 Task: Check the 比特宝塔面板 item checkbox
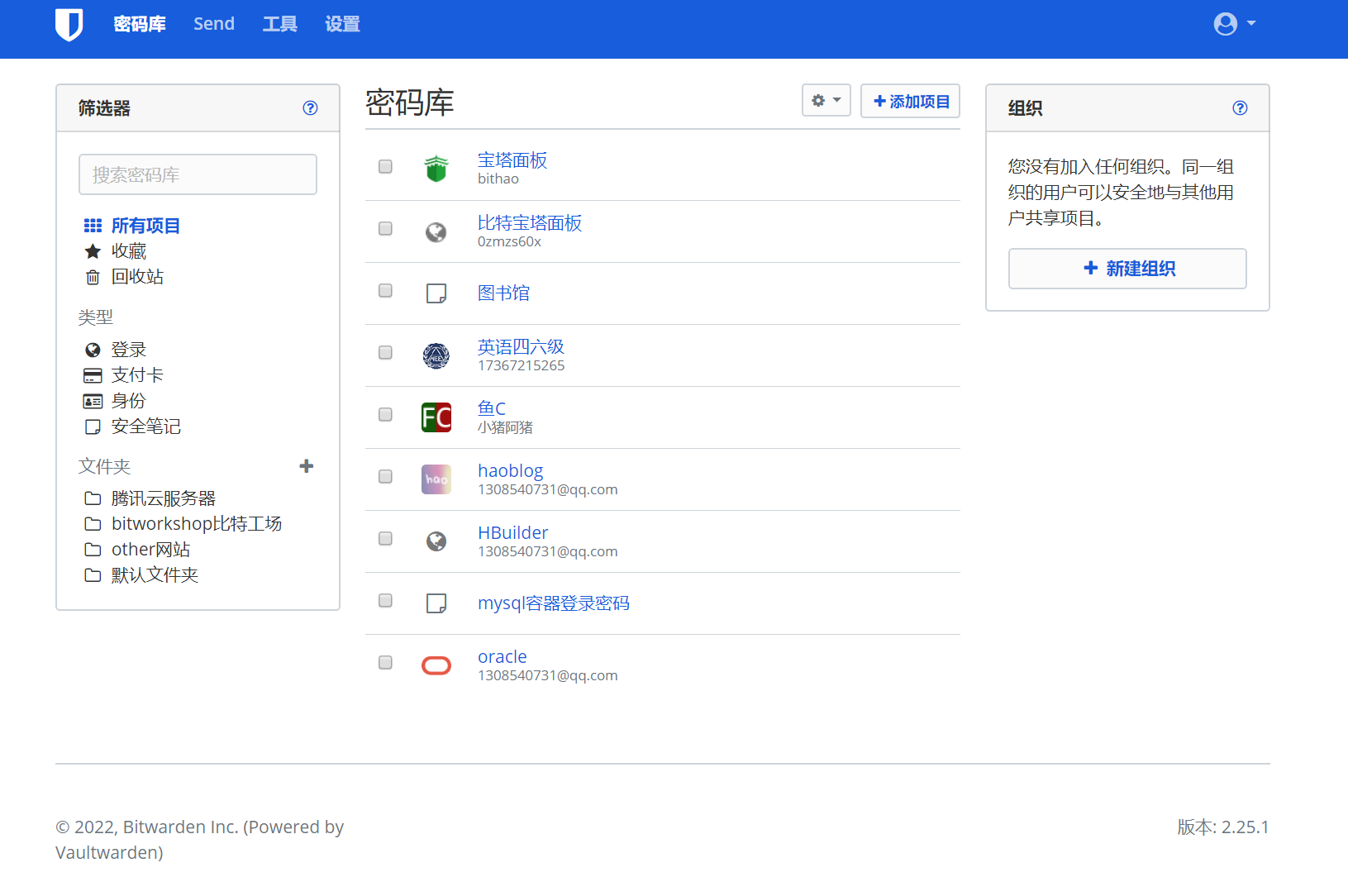point(385,228)
